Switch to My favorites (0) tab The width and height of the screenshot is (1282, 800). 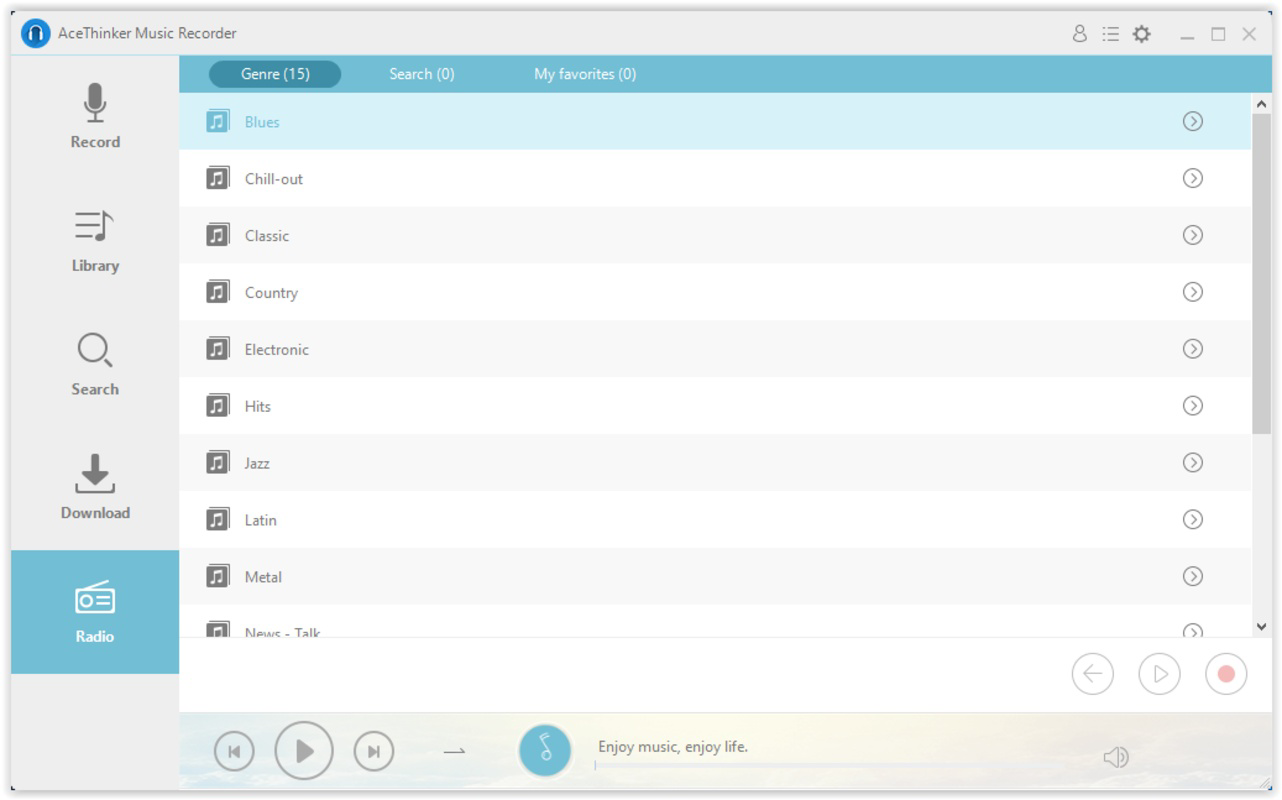coord(585,74)
